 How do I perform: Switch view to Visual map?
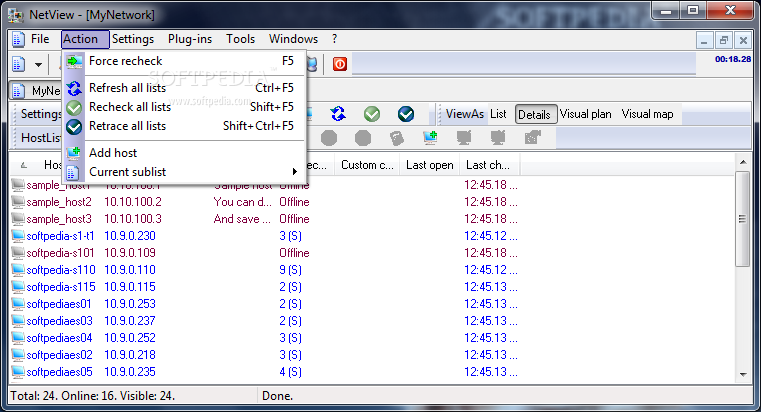[647, 114]
